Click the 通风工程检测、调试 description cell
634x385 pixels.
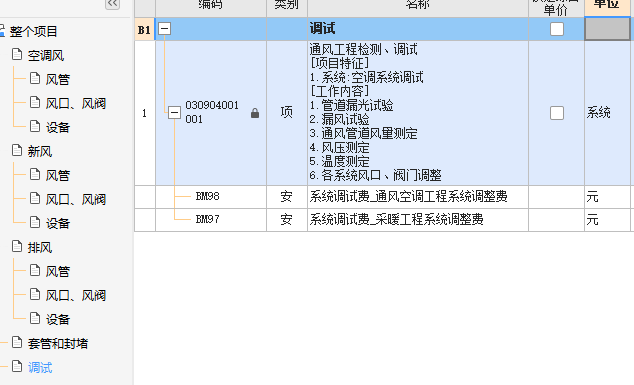(x=418, y=113)
